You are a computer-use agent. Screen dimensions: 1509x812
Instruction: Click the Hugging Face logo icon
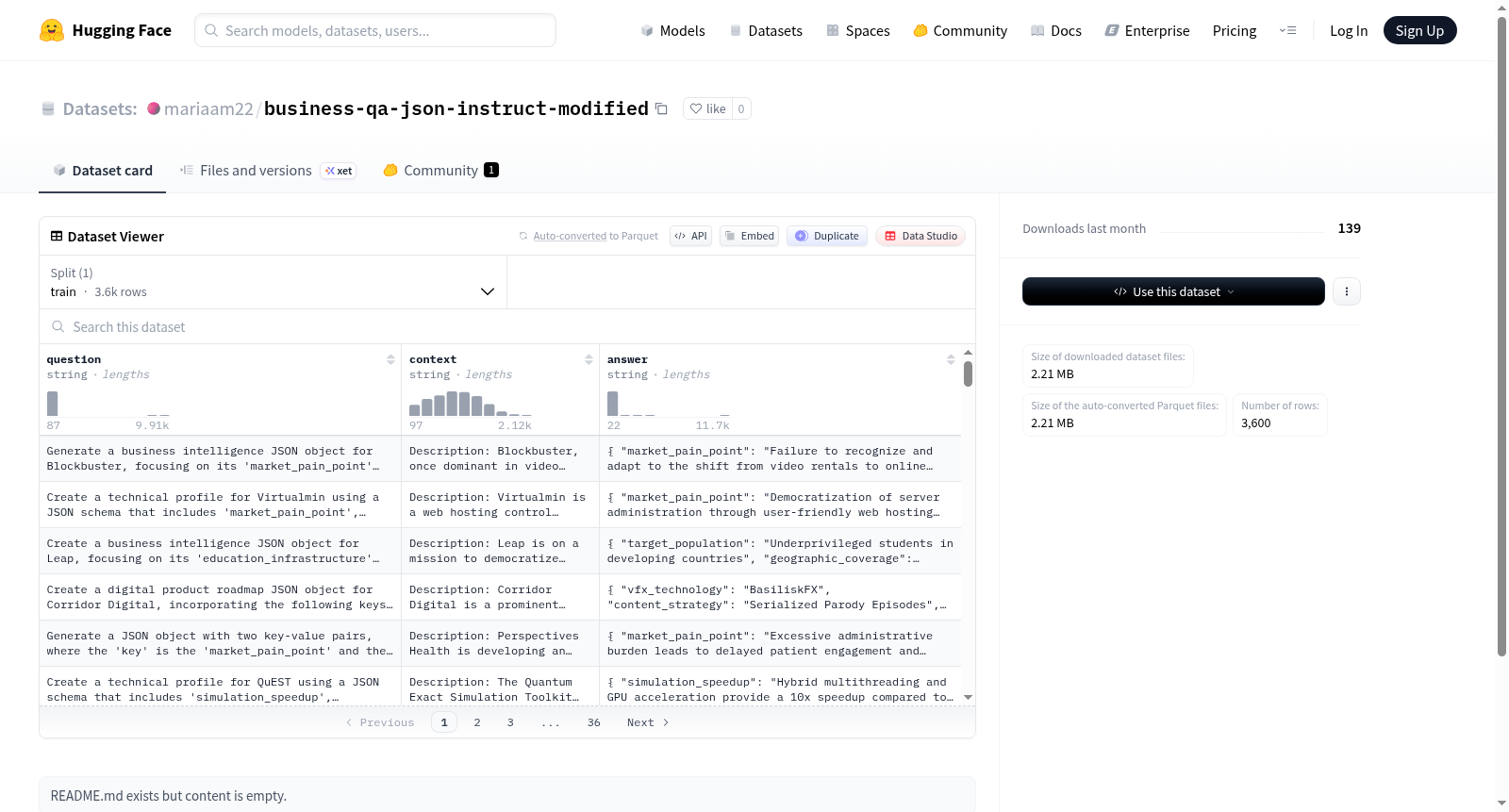coord(52,30)
